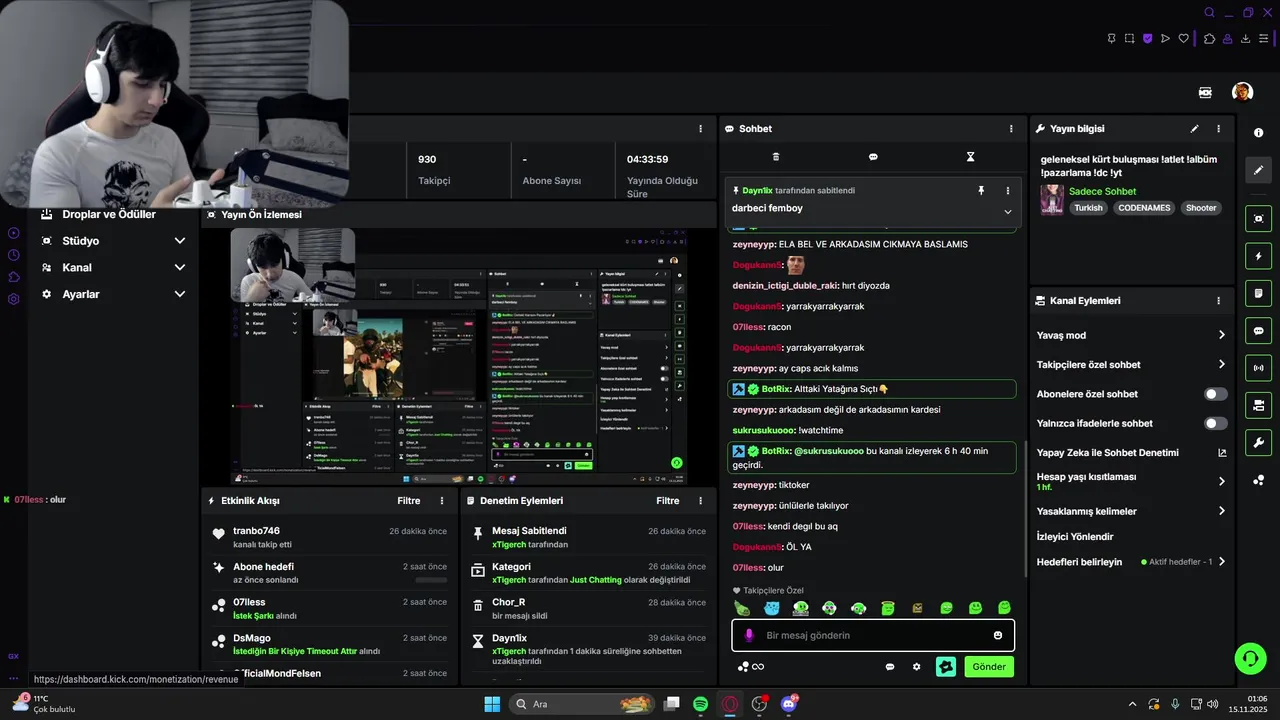The height and width of the screenshot is (720, 1280).
Task: Click the camera icon beside profile avatar
Action: tap(1205, 92)
